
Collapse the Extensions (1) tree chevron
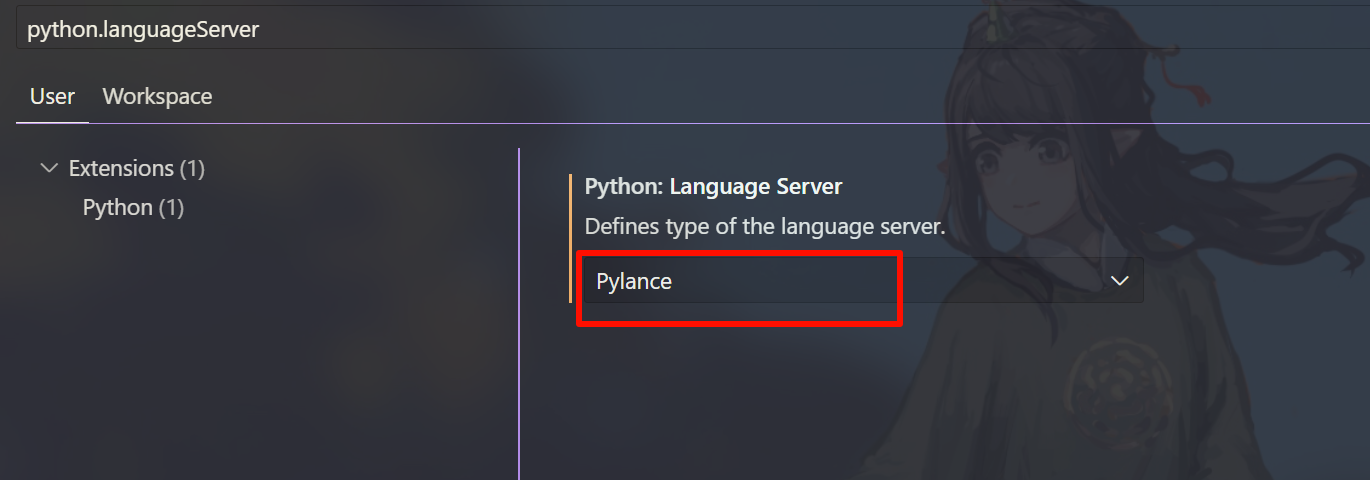point(48,168)
